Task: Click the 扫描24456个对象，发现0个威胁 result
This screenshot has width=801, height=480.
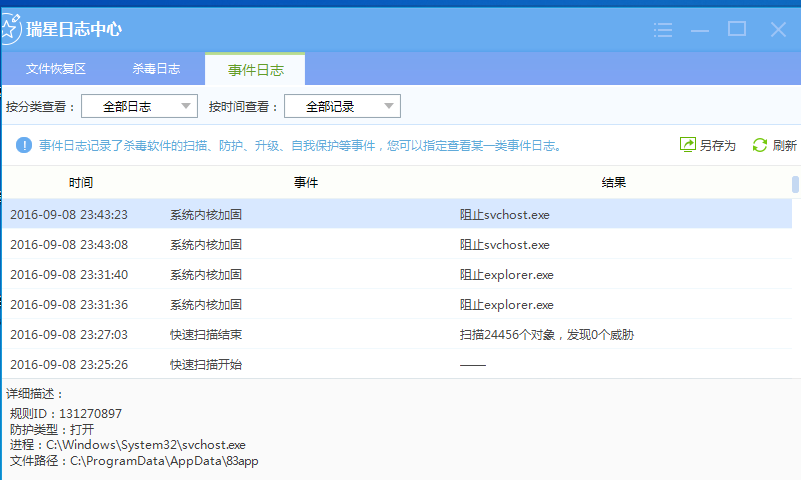Action: (x=547, y=334)
